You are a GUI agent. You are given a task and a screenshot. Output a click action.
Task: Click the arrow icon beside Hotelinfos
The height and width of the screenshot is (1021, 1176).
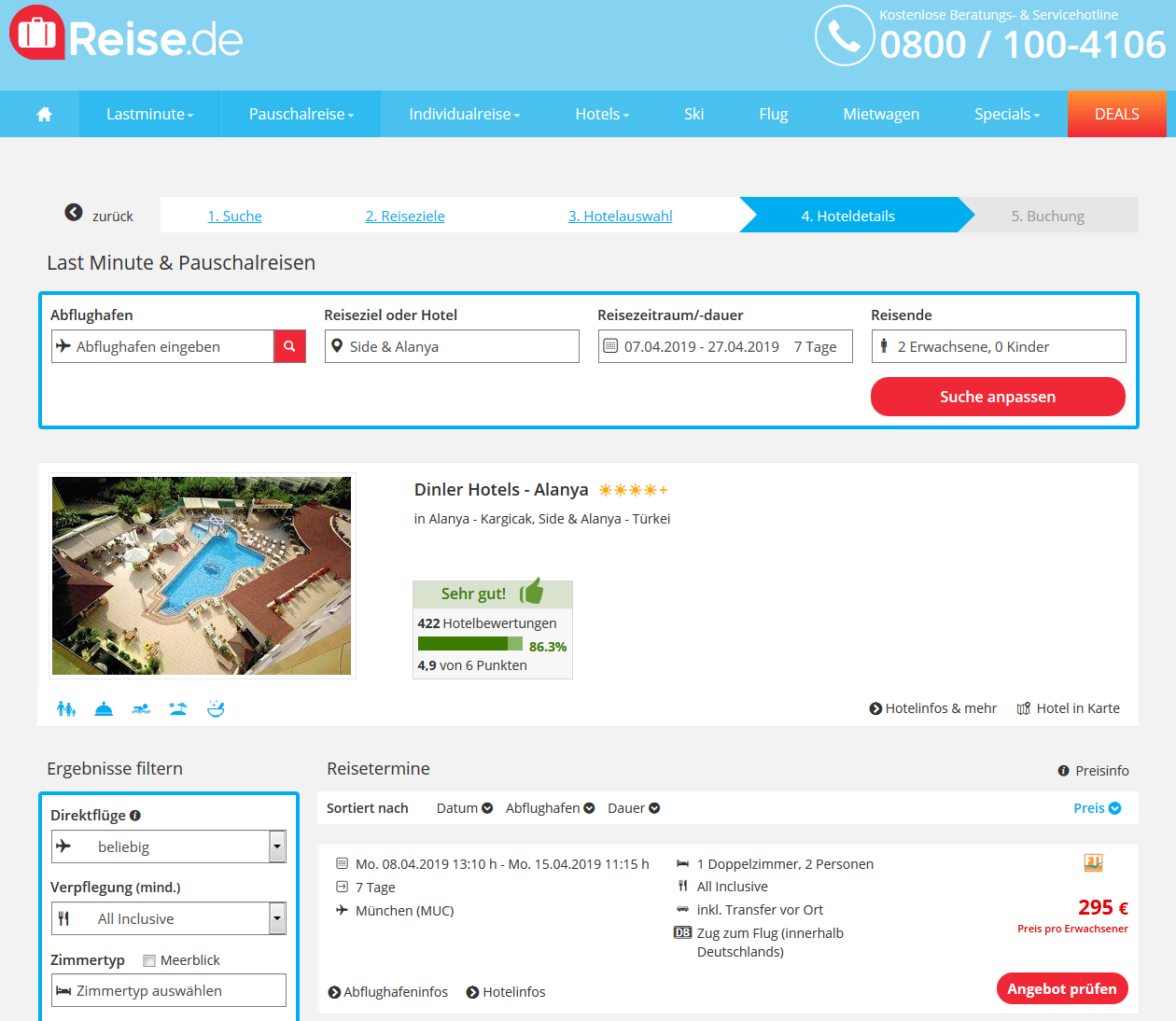(x=472, y=992)
